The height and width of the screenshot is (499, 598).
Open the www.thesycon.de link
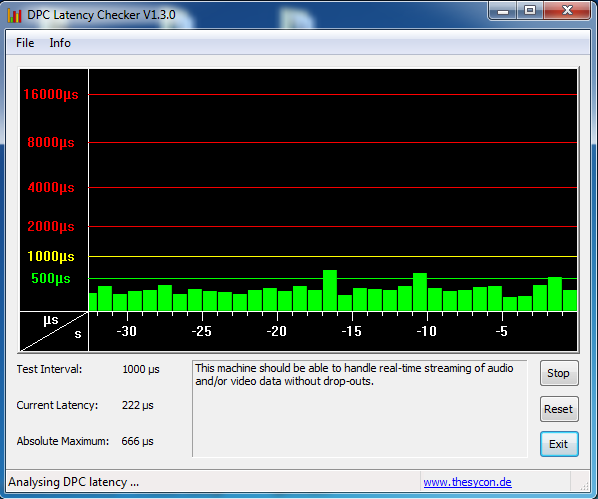coord(467,482)
